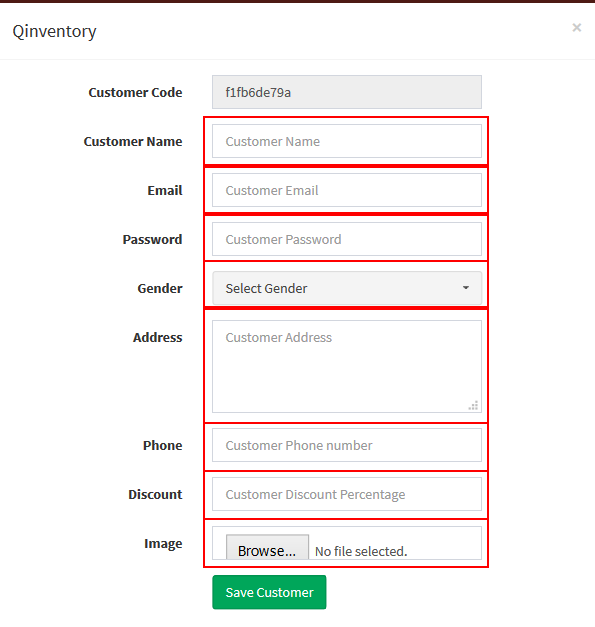Screen dimensions: 595x627
Task: Close the Qinventory dialog with the X
Action: [x=576, y=28]
